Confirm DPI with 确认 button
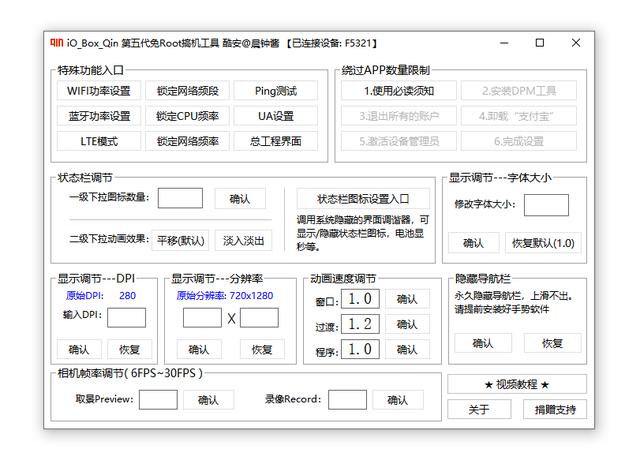 point(79,349)
